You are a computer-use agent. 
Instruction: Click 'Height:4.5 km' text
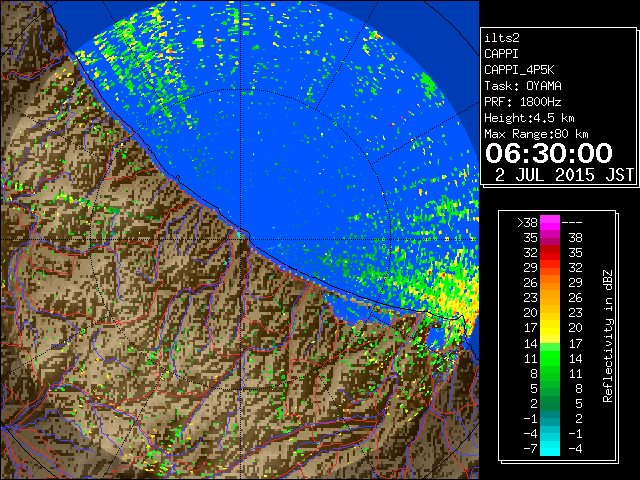pyautogui.click(x=529, y=118)
